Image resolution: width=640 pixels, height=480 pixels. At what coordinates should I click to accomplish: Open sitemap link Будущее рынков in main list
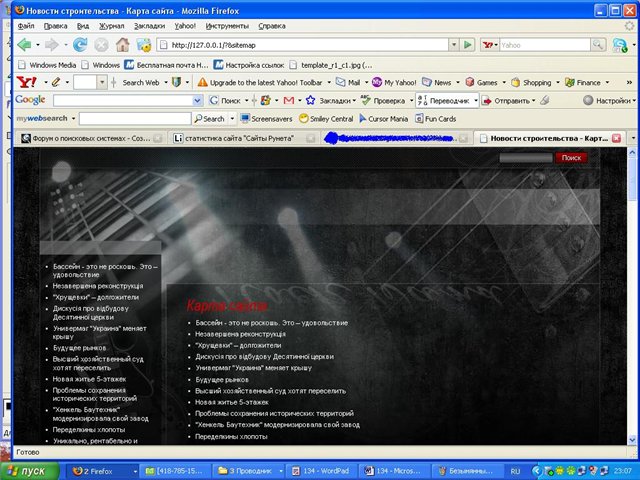(222, 380)
